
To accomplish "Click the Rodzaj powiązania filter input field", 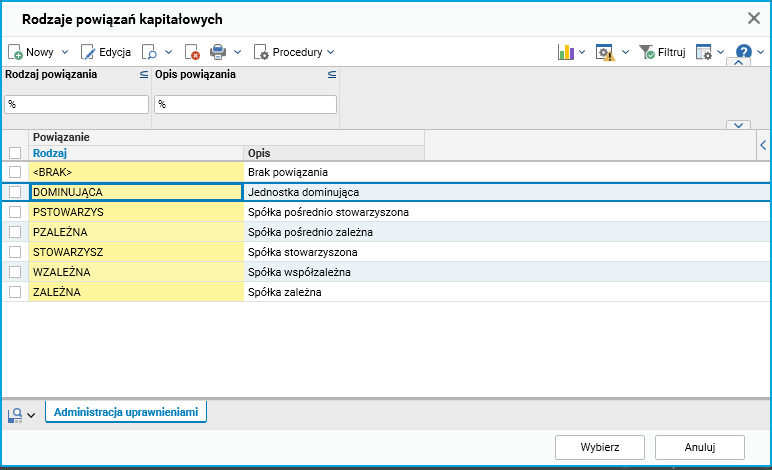I will point(77,104).
